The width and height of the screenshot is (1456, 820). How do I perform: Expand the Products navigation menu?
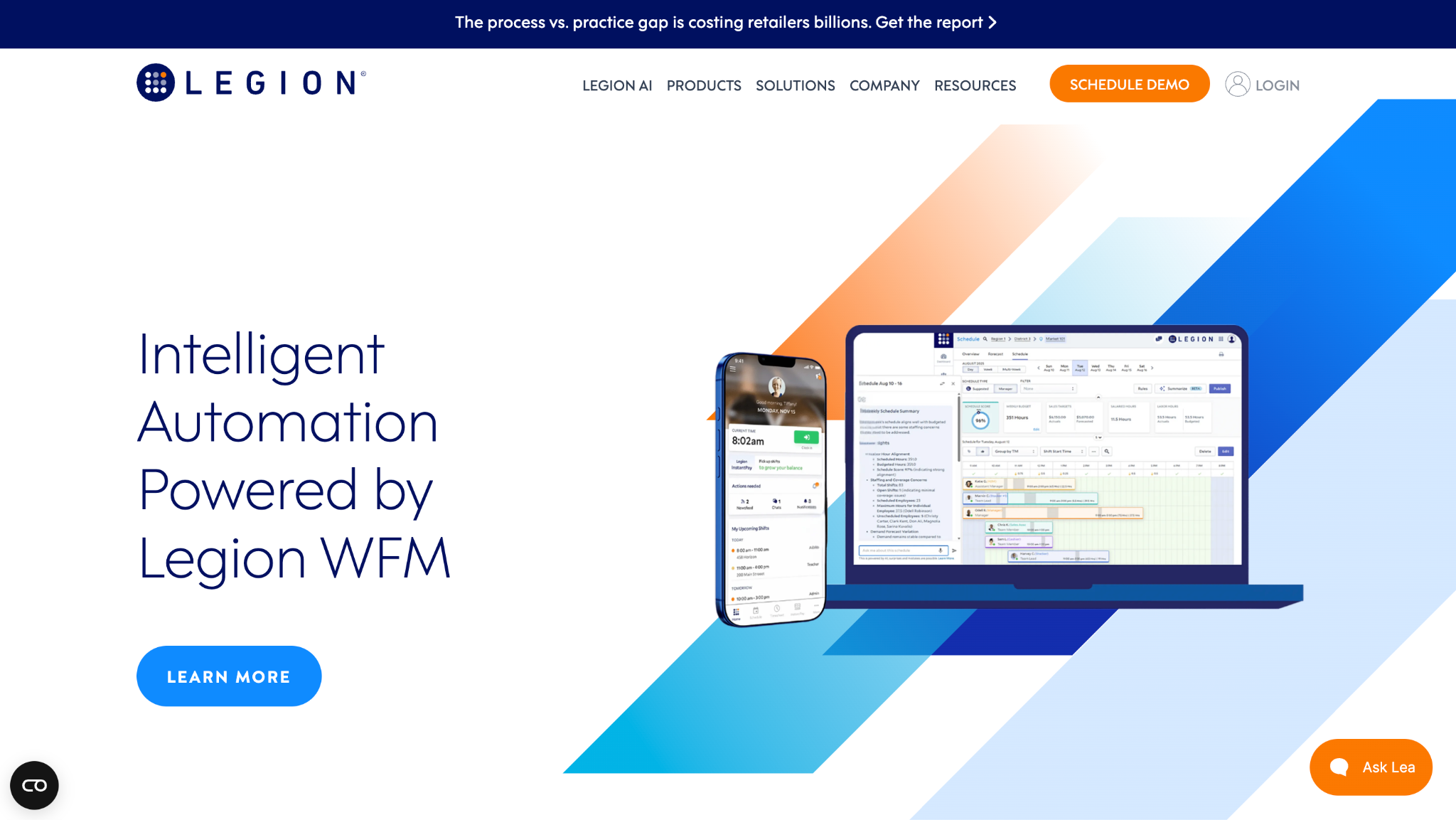click(x=704, y=85)
